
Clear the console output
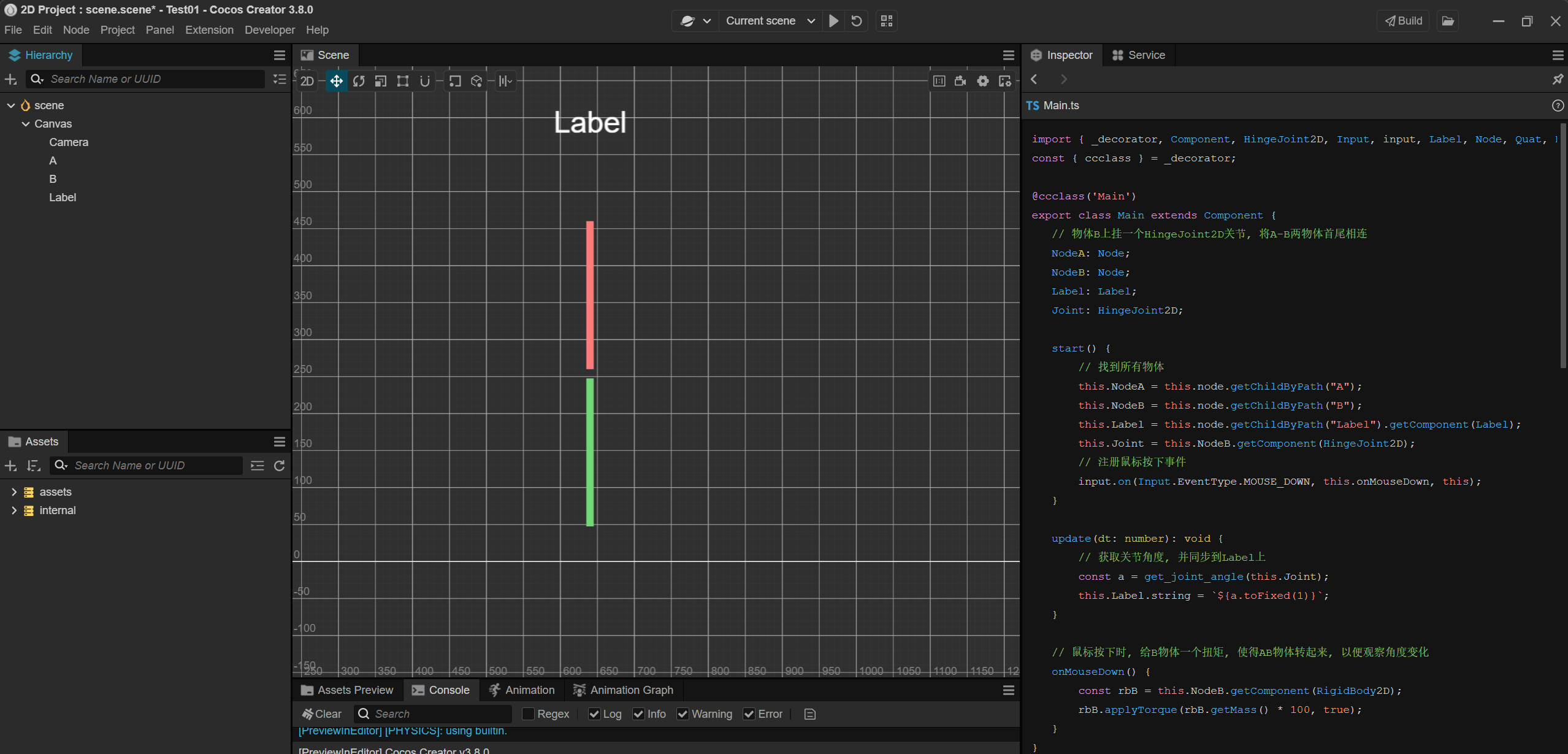click(x=322, y=714)
